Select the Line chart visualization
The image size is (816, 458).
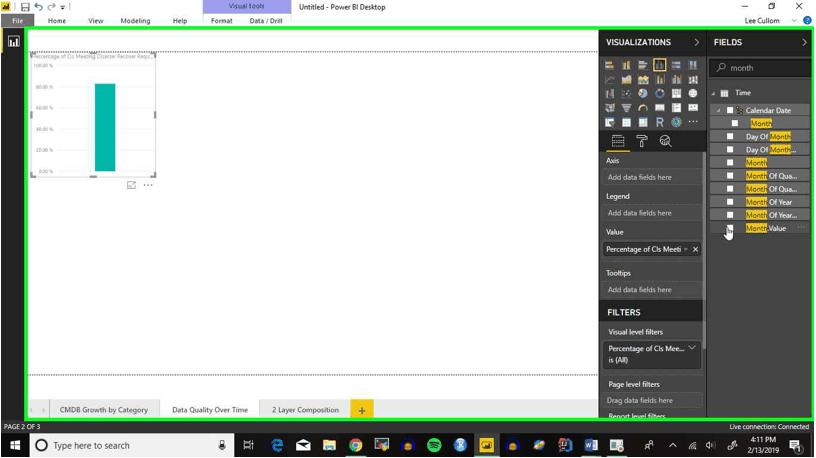609,80
